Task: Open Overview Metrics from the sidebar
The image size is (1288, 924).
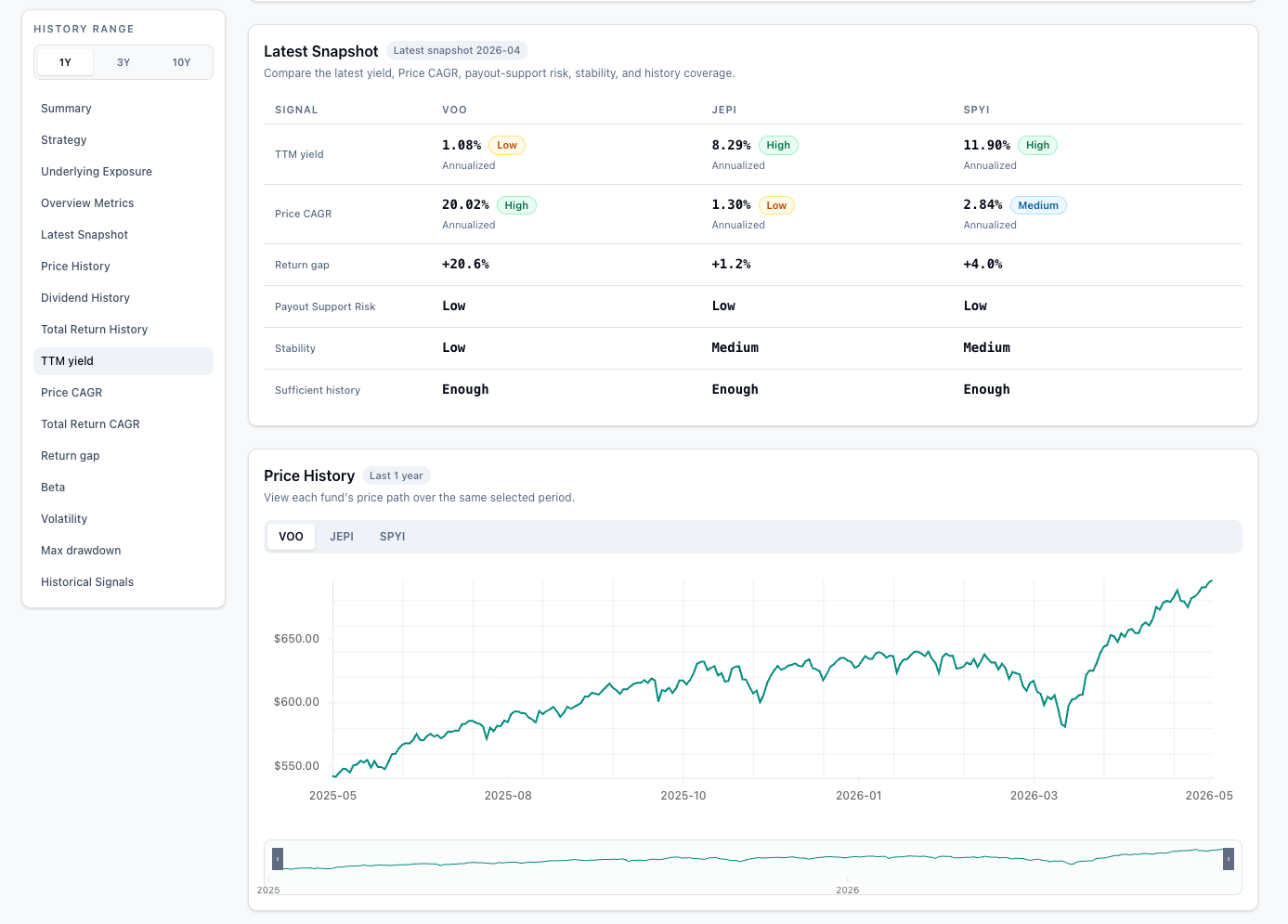Action: click(124, 203)
